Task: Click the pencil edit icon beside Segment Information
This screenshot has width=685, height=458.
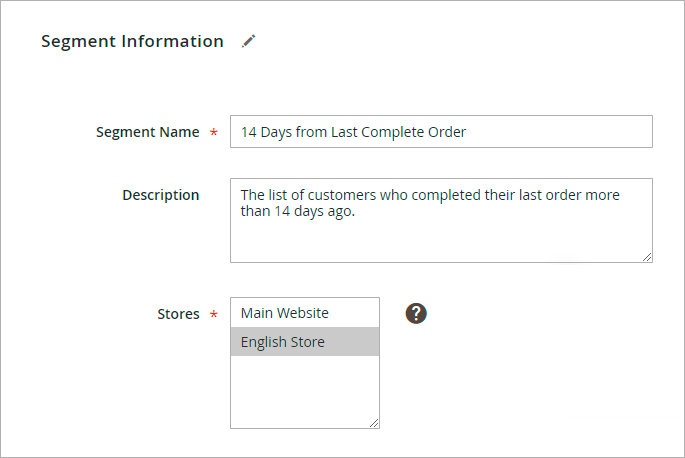Action: point(249,41)
